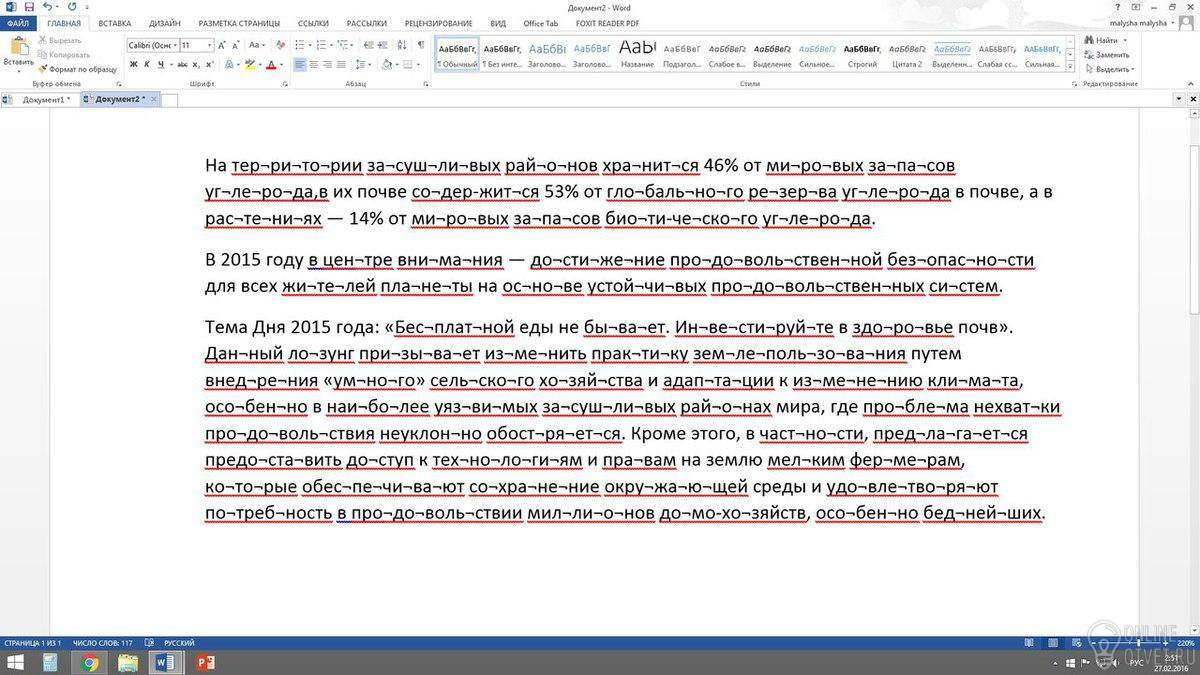This screenshot has height=675, width=1200.
Task: Toggle italic К formatting
Action: [x=147, y=65]
